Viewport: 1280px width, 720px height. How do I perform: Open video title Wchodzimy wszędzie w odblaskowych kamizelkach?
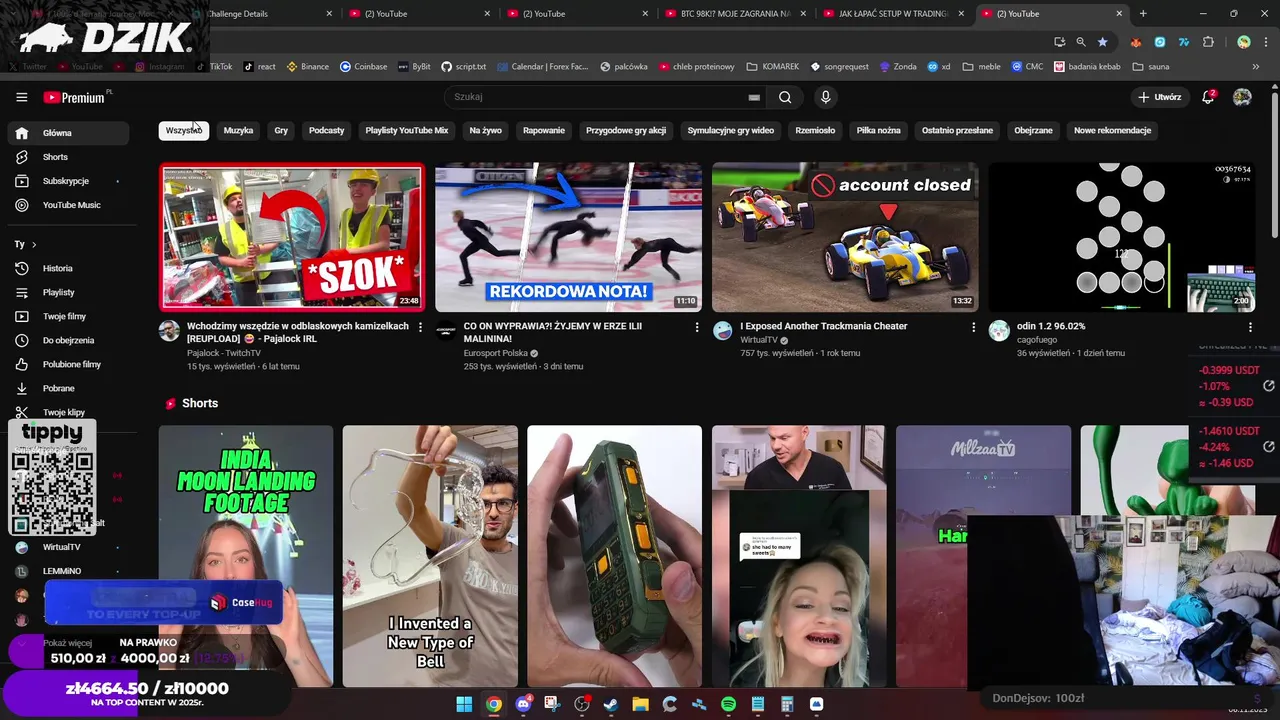pos(298,332)
